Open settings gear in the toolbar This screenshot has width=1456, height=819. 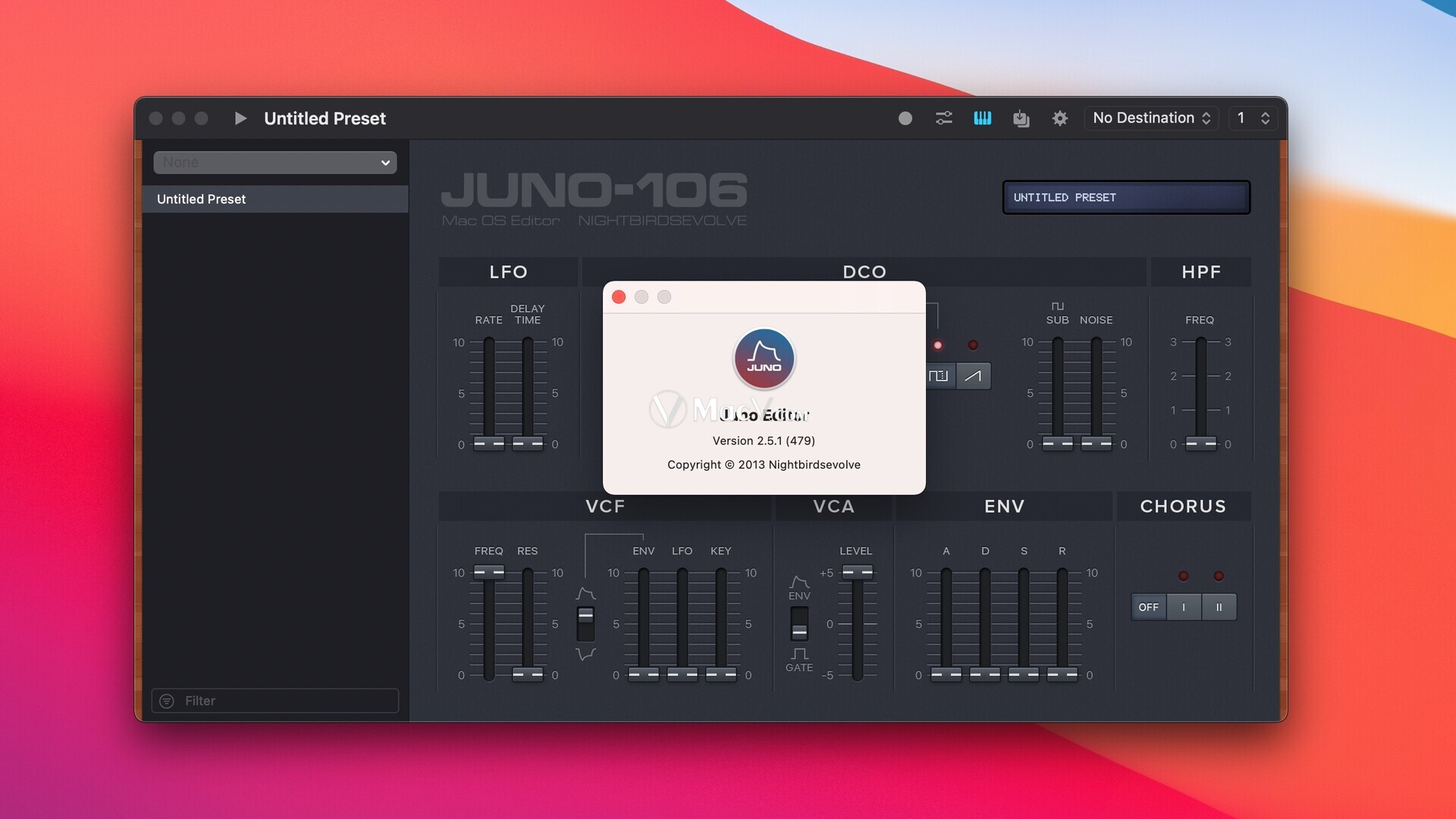[1059, 118]
